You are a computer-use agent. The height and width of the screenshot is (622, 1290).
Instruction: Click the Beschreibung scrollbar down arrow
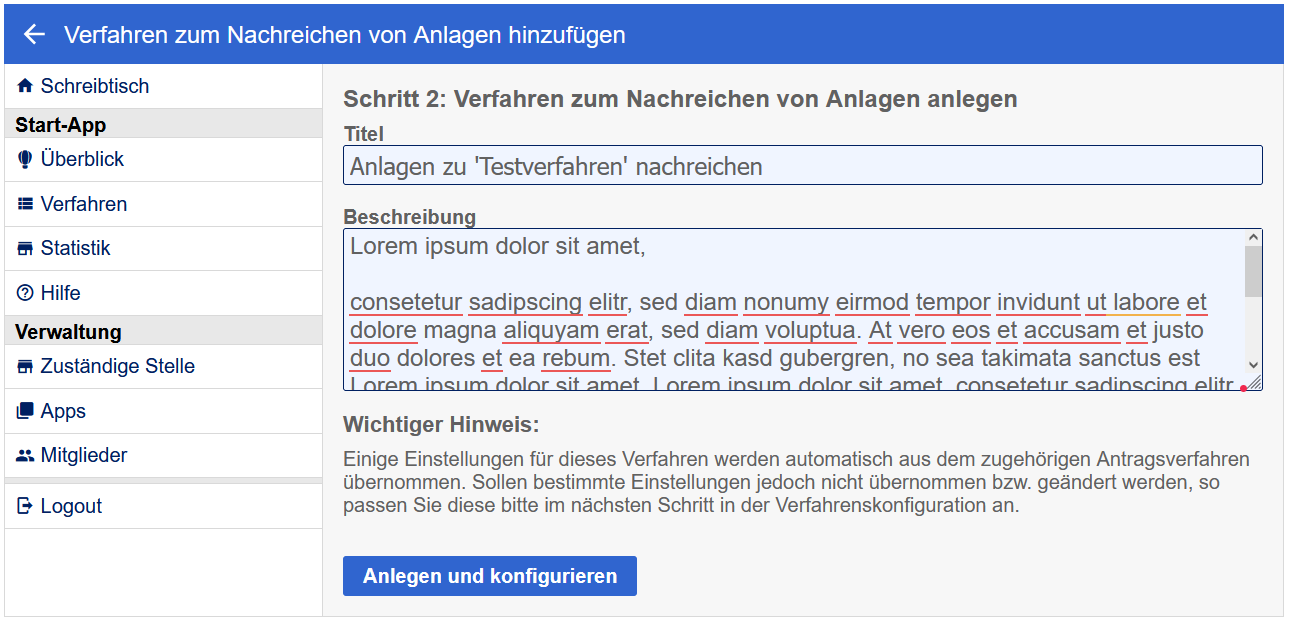tap(1254, 366)
